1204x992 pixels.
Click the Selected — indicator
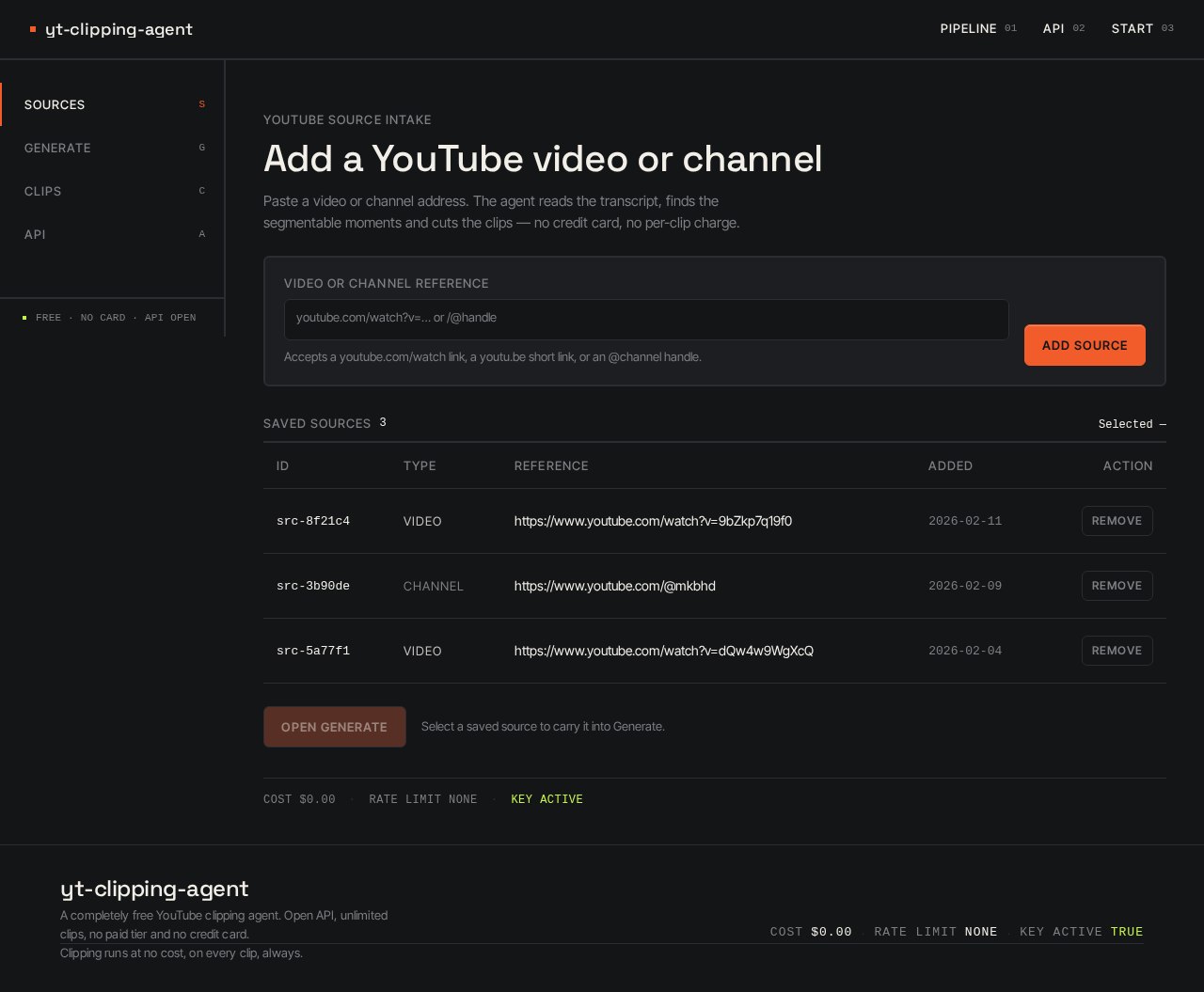[1133, 424]
